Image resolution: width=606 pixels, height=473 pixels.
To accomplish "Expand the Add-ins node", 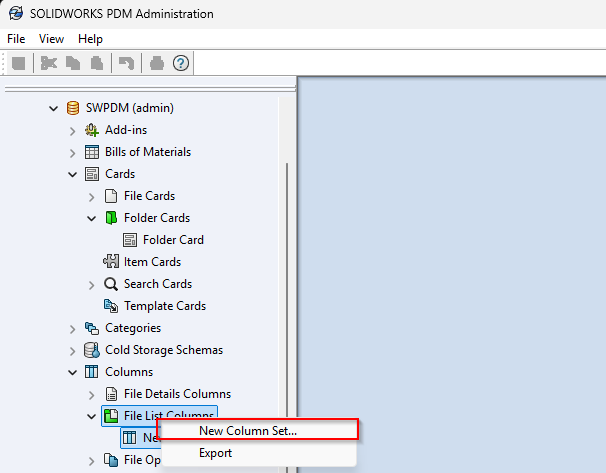I will pos(73,131).
